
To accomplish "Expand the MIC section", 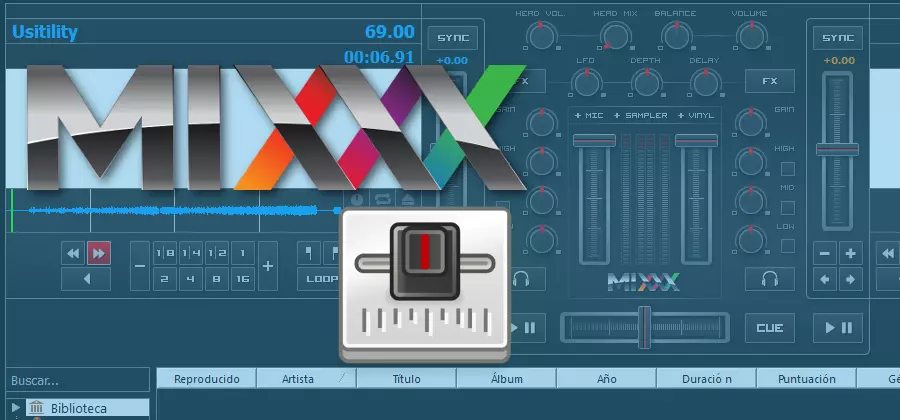I will [x=590, y=116].
